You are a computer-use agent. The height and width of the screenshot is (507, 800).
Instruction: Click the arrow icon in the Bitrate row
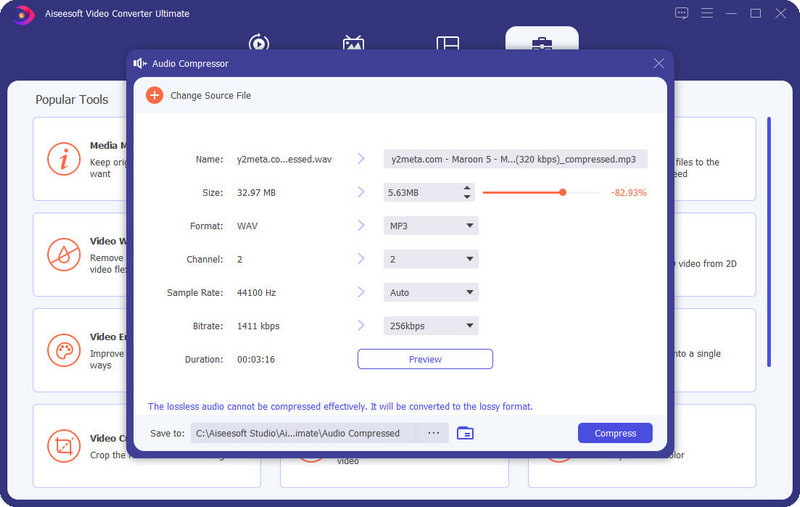[x=361, y=325]
